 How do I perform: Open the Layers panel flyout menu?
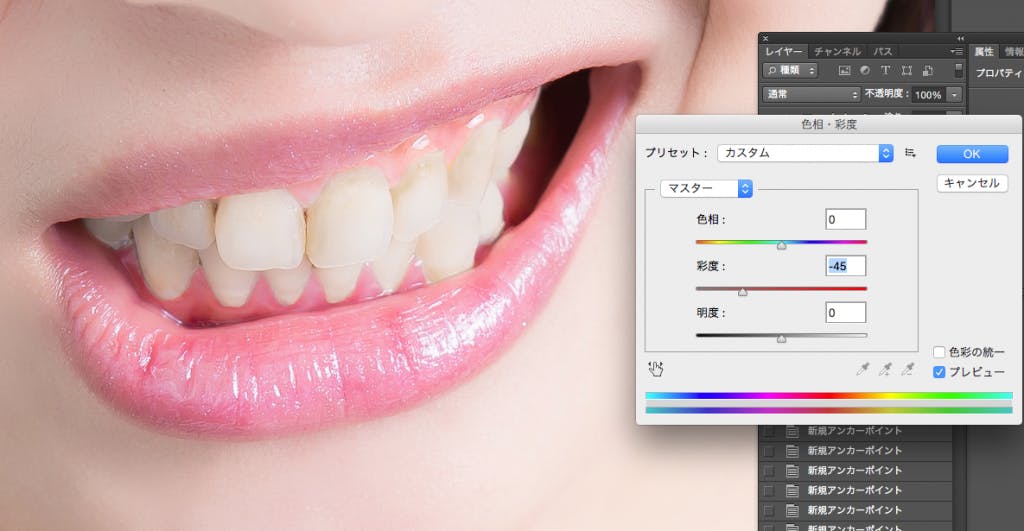pos(957,52)
